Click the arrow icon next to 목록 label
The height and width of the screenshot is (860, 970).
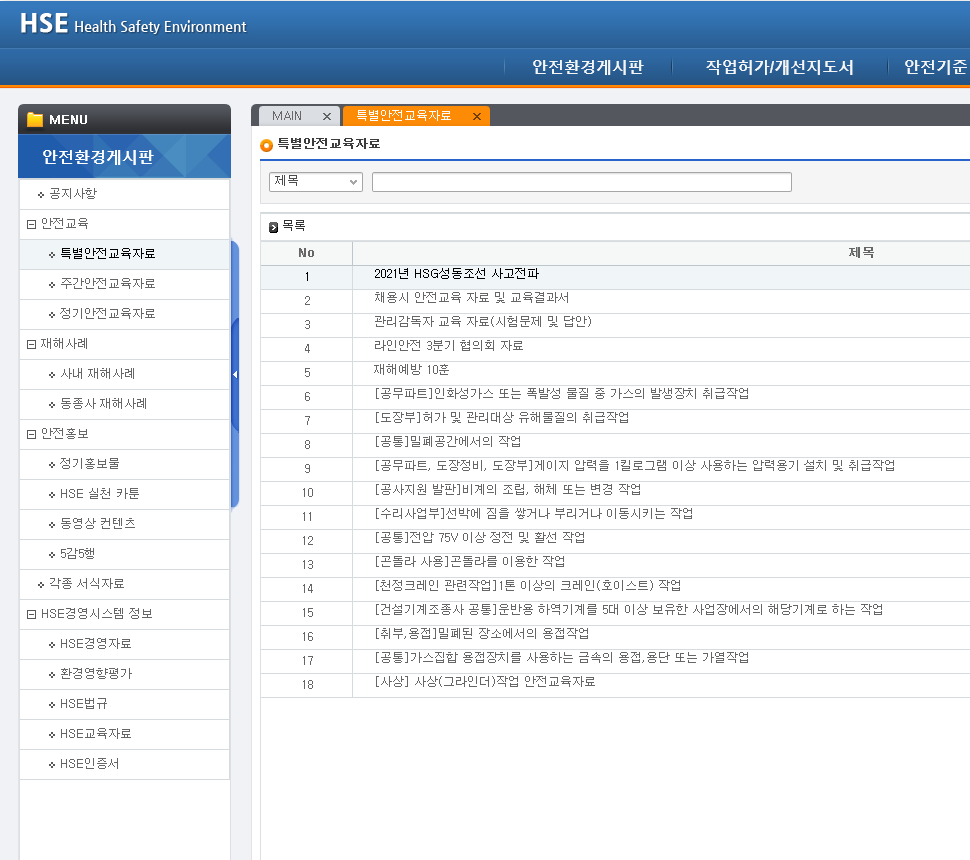272,227
